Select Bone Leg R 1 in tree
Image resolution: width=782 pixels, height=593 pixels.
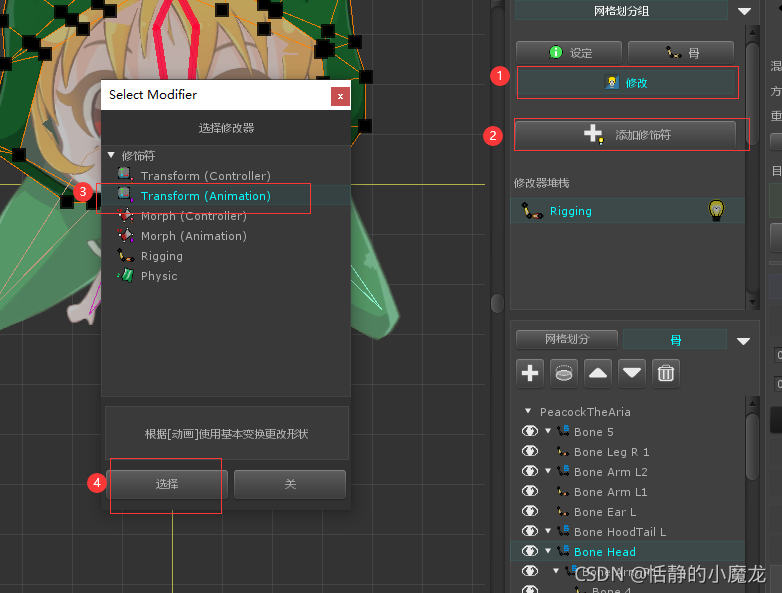611,452
